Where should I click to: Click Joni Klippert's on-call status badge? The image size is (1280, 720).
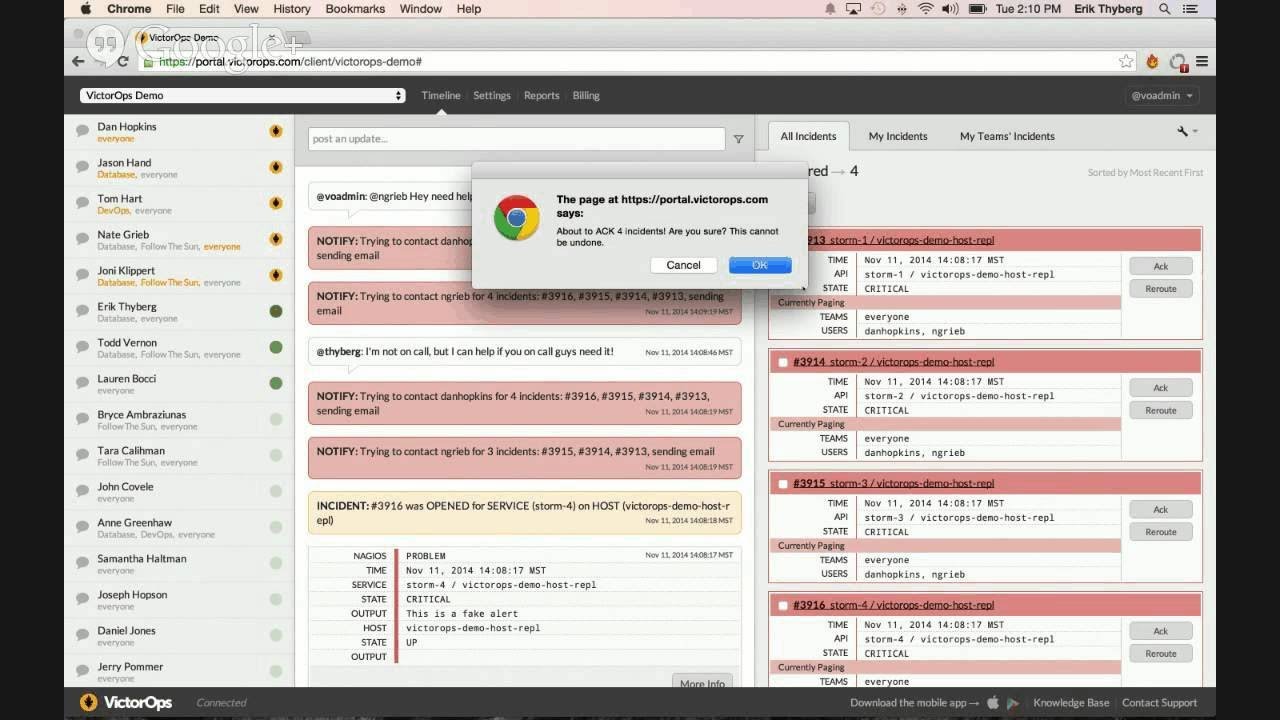(x=276, y=275)
